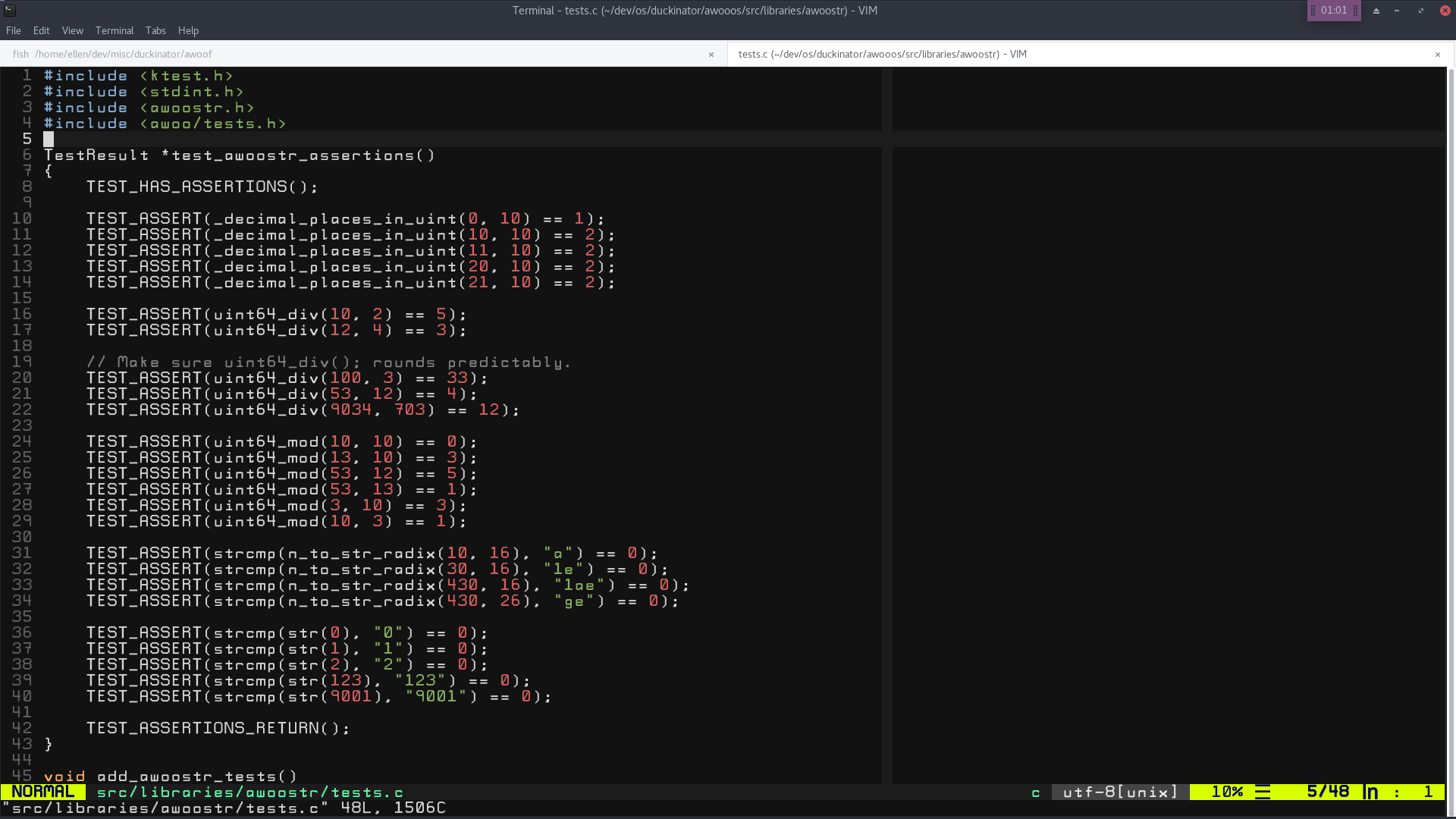Screen dimensions: 1456x819
Task: Click the utf-8[unix] encoding segment
Action: coord(1120,792)
